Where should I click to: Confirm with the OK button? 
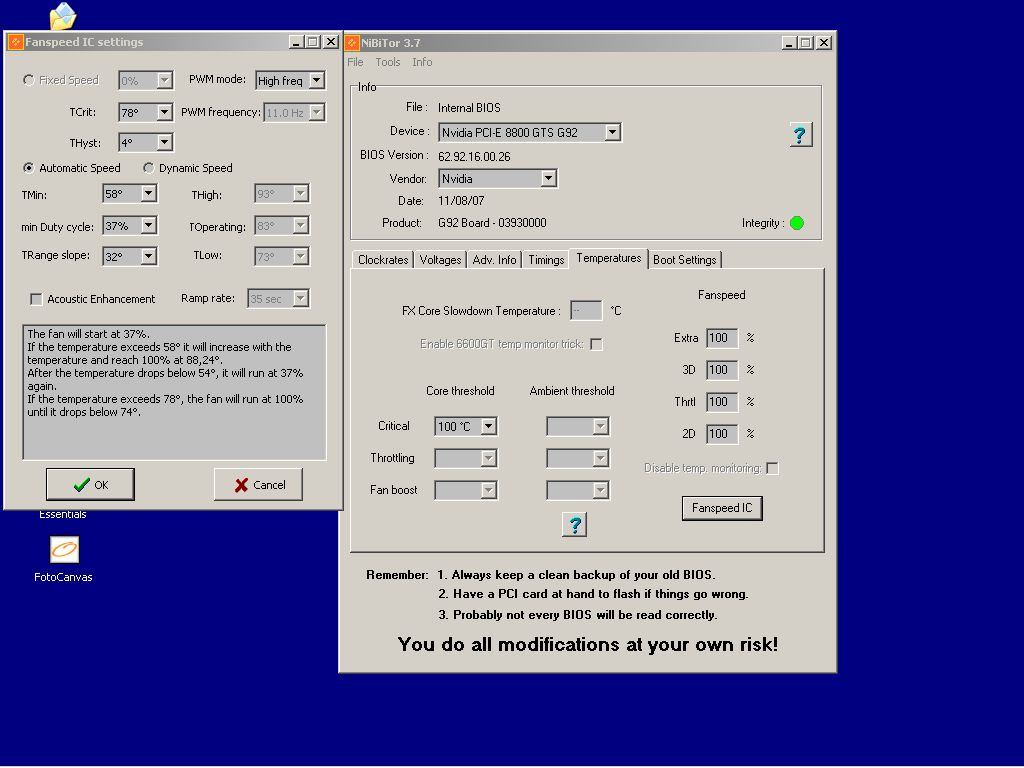pos(90,485)
